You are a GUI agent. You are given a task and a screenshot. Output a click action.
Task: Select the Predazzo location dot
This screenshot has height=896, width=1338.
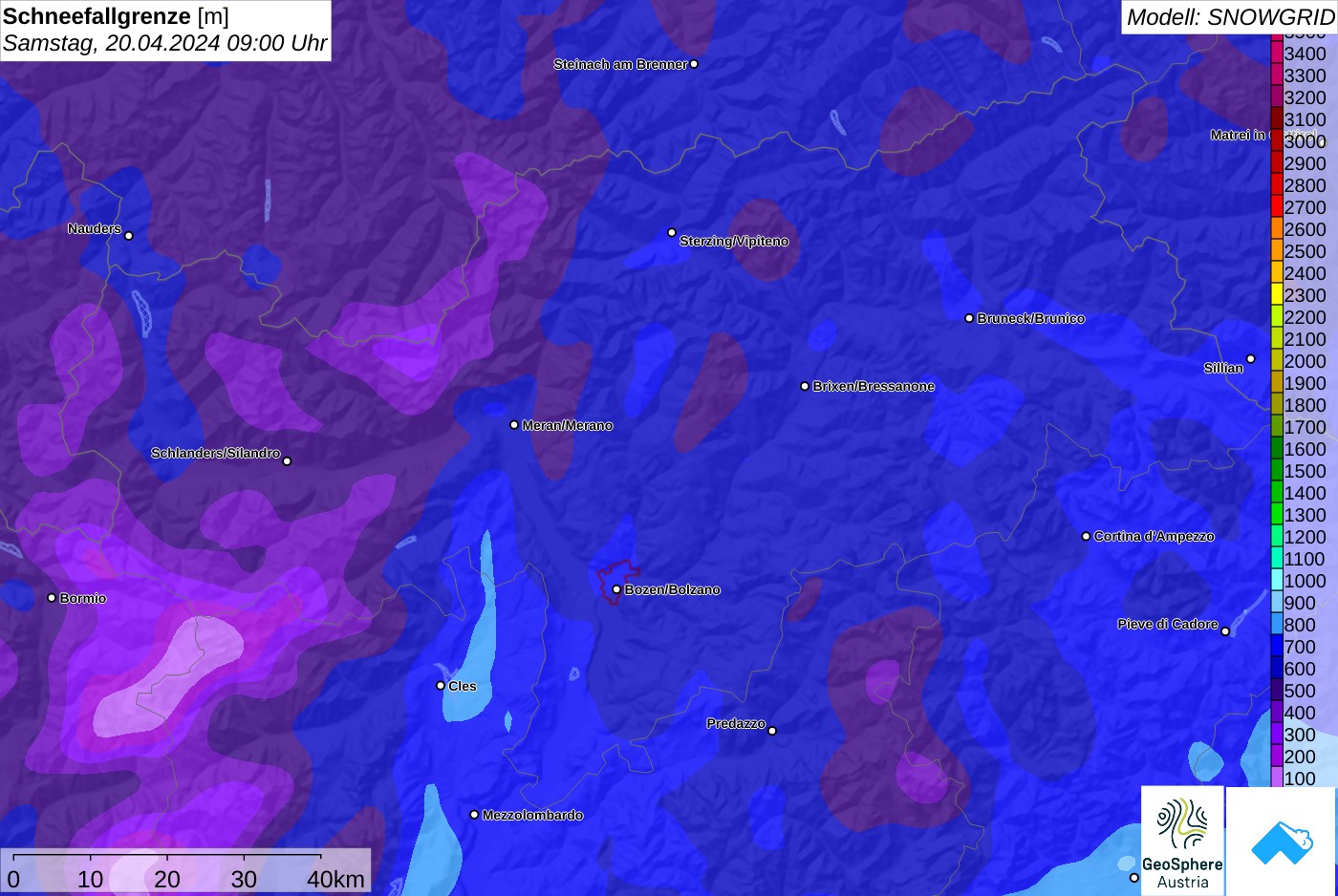click(772, 731)
